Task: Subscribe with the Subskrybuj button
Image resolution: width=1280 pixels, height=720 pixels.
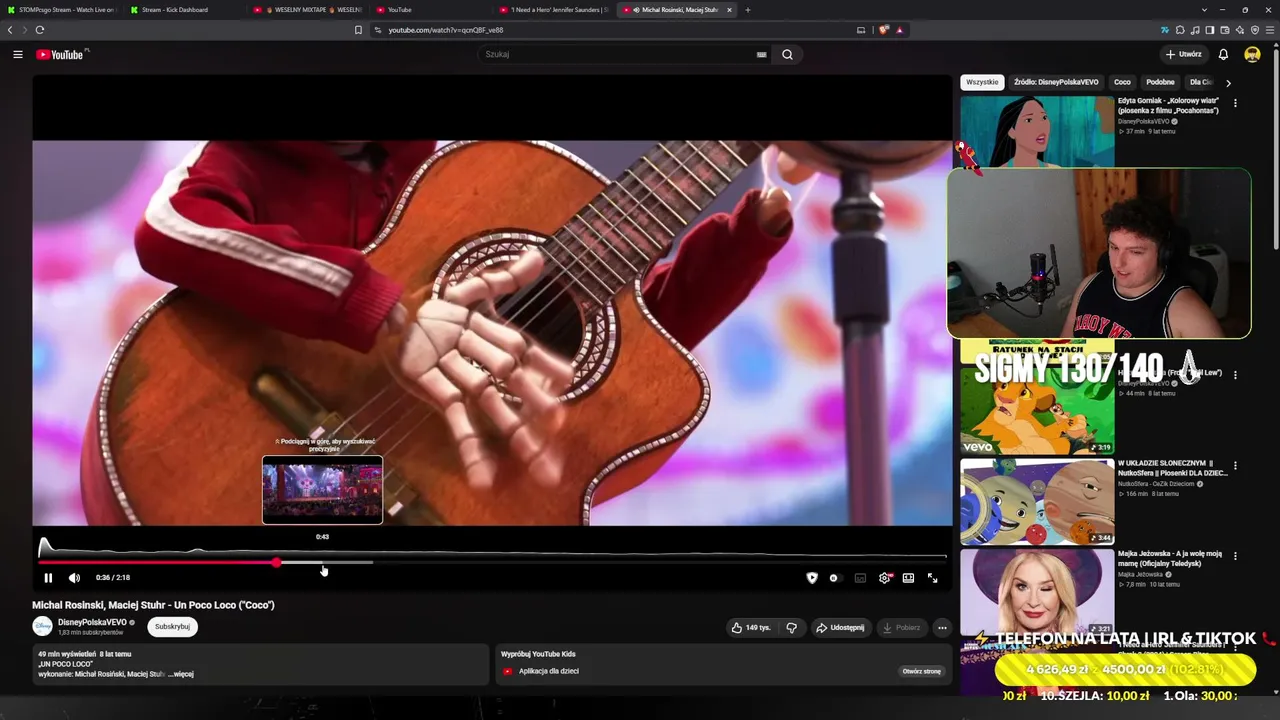Action: tap(172, 626)
